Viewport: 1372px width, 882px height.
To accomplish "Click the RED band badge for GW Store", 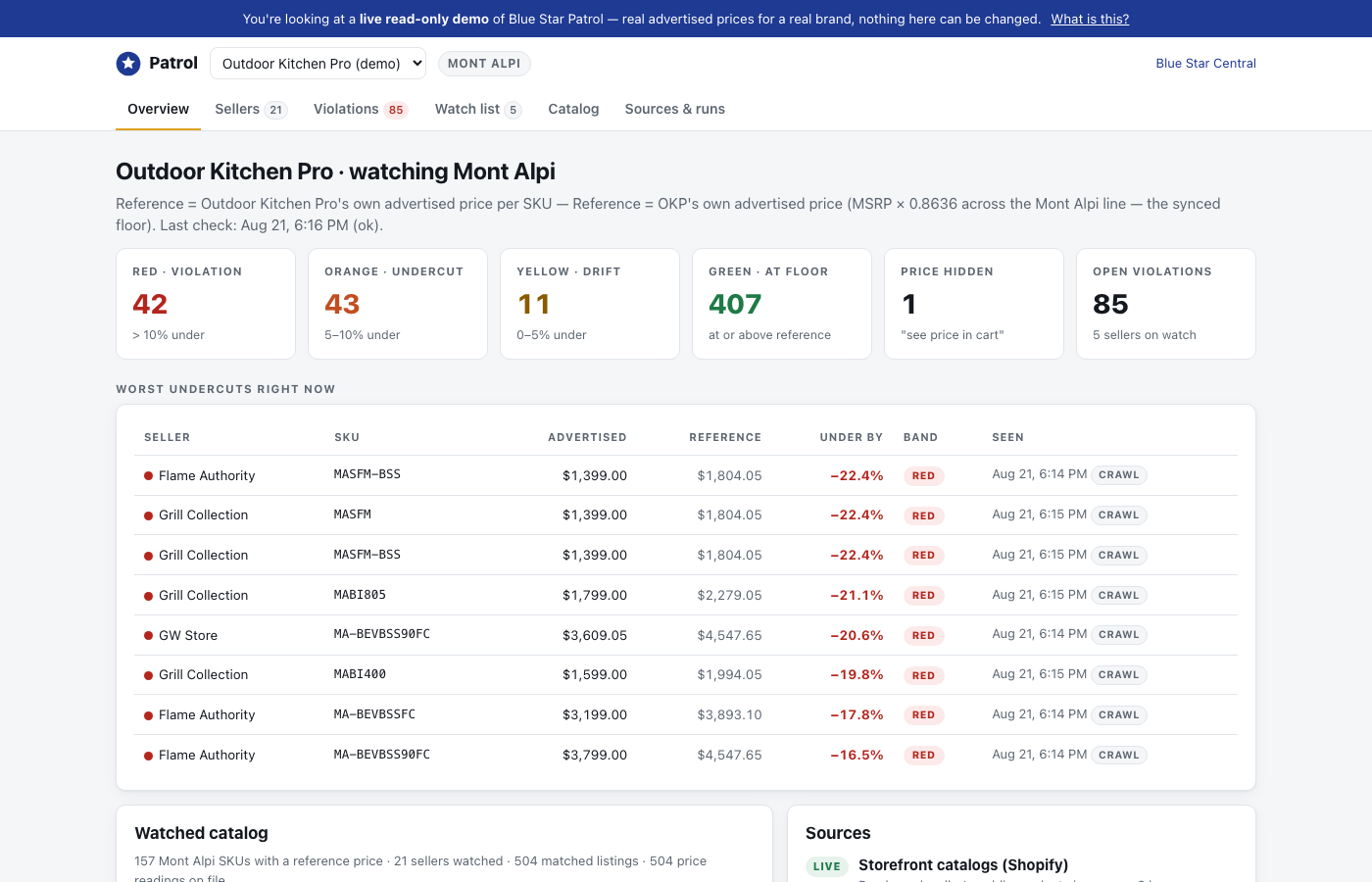I will pos(923,635).
